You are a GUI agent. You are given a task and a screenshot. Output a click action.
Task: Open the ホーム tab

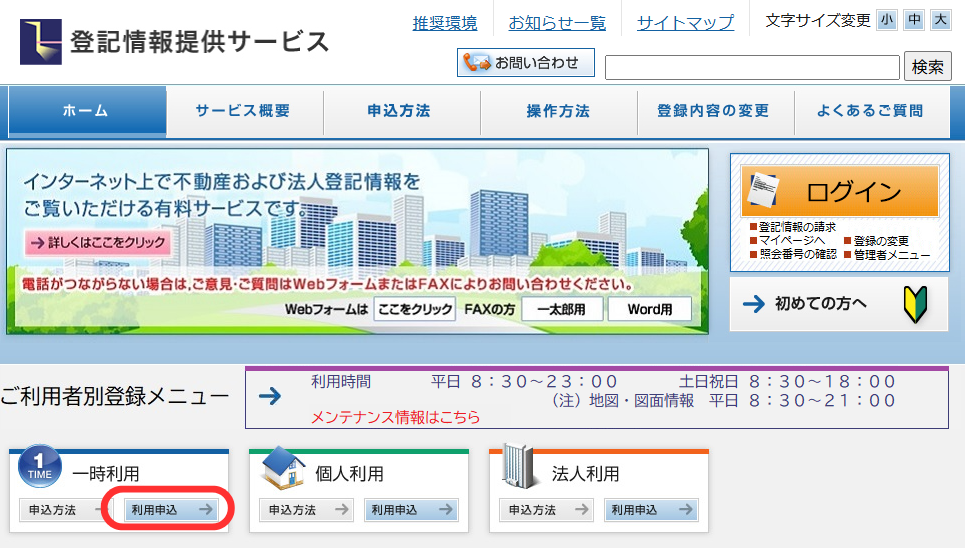[x=86, y=111]
